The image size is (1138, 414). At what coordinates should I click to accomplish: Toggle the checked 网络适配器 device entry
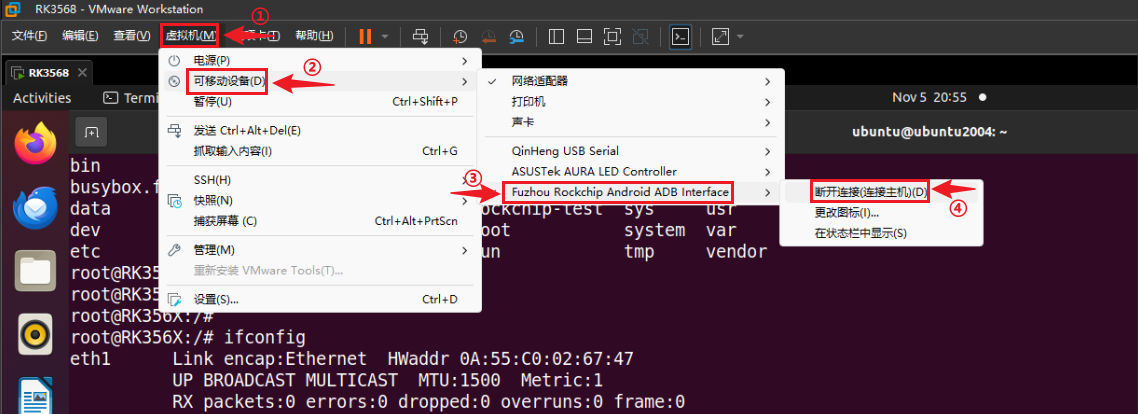(x=540, y=81)
